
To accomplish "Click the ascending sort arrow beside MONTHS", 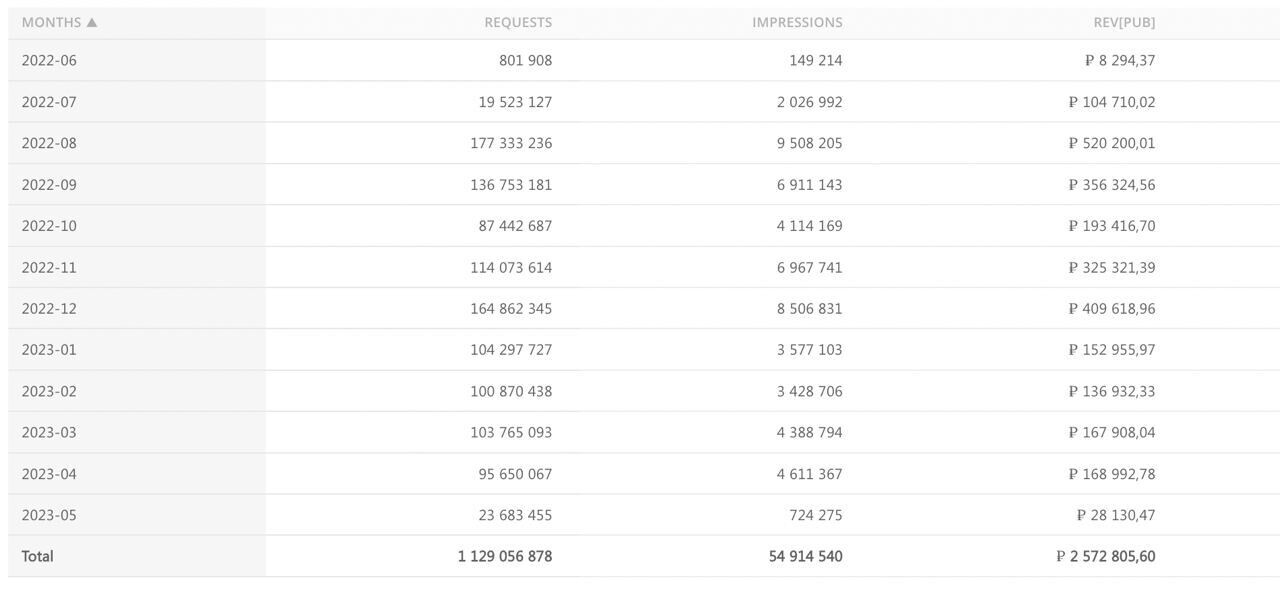I will tap(92, 22).
